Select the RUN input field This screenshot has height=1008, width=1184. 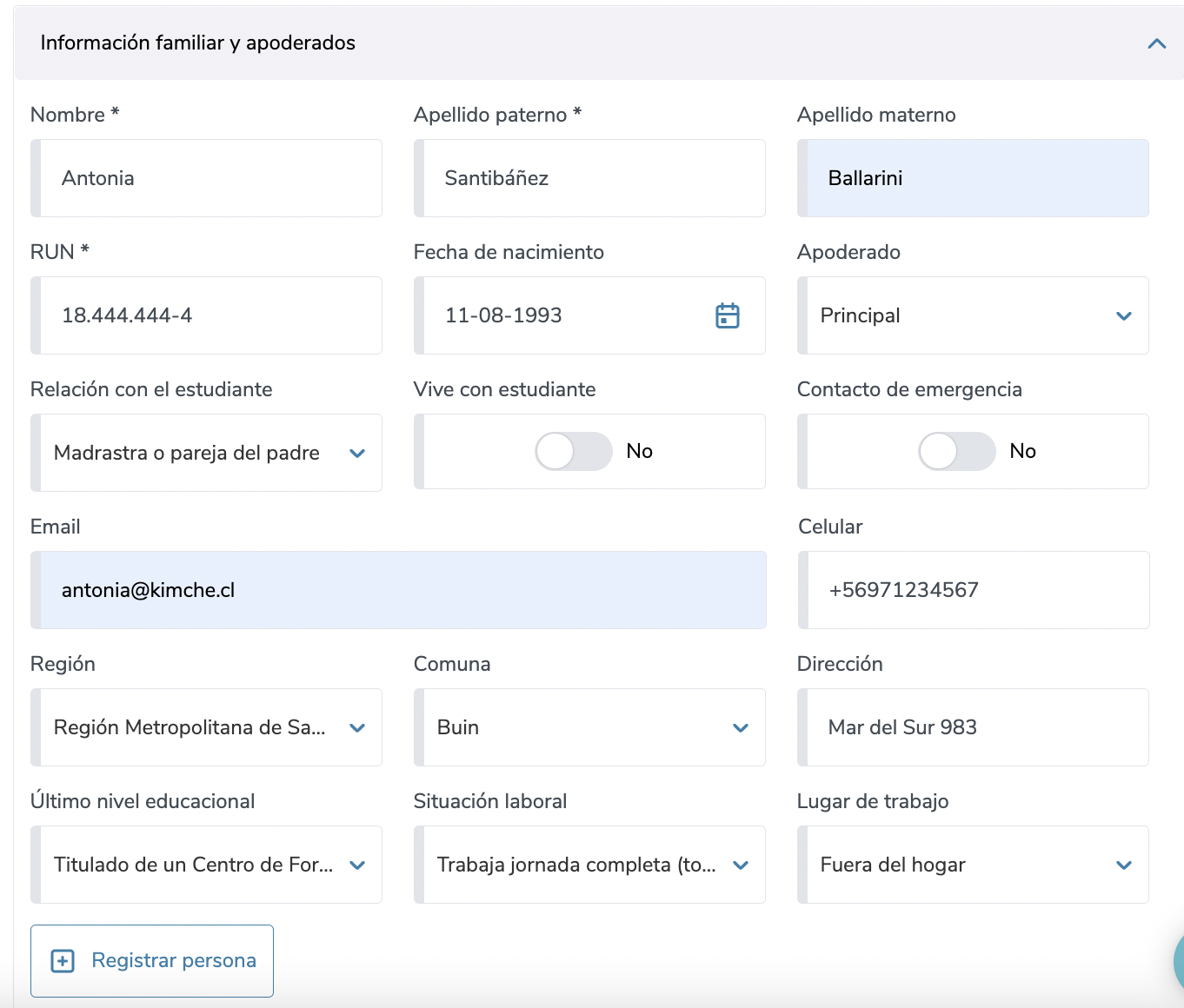tap(209, 315)
